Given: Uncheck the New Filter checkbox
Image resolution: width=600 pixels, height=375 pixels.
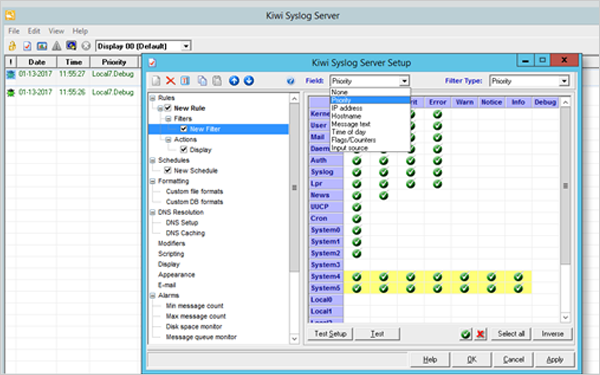Looking at the screenshot, I should (x=184, y=129).
